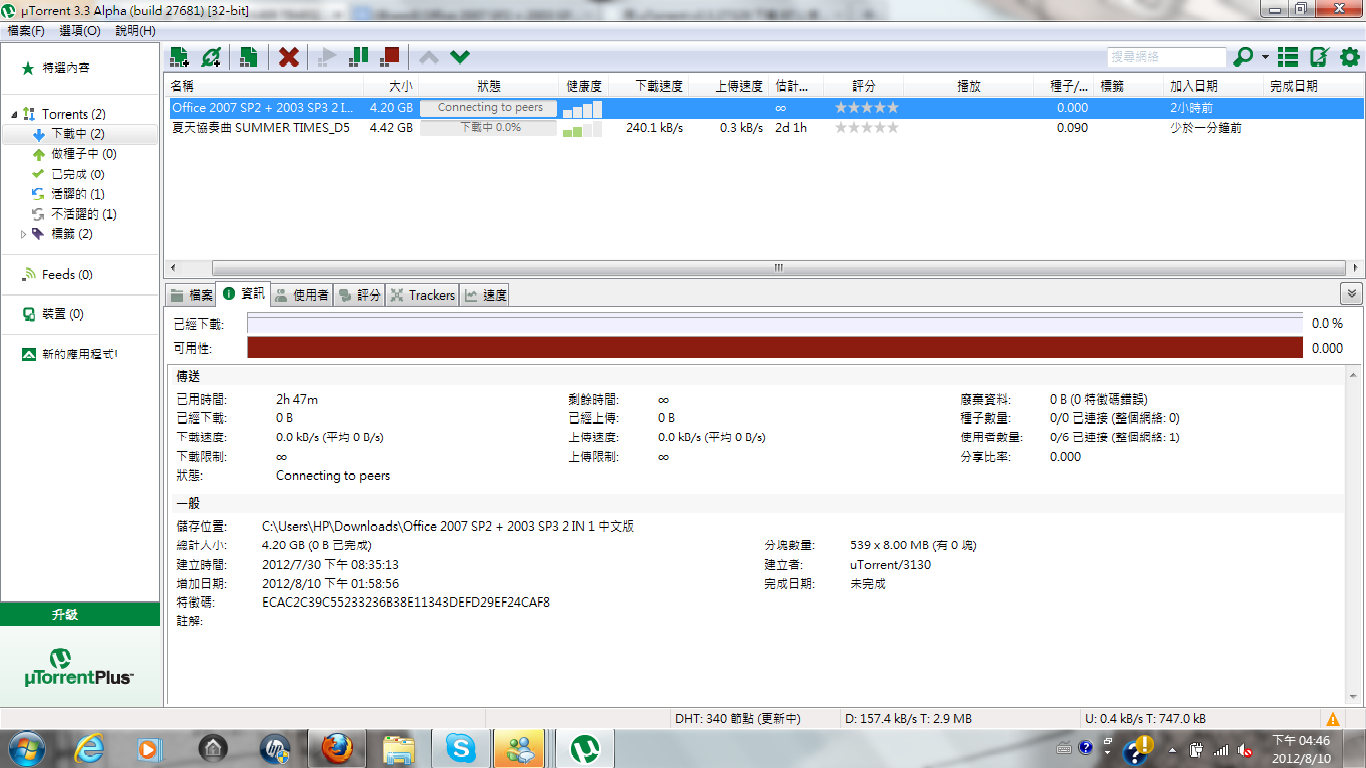1366x768 pixels.
Task: Click the D: 157.4 kB/s status
Action: click(908, 719)
